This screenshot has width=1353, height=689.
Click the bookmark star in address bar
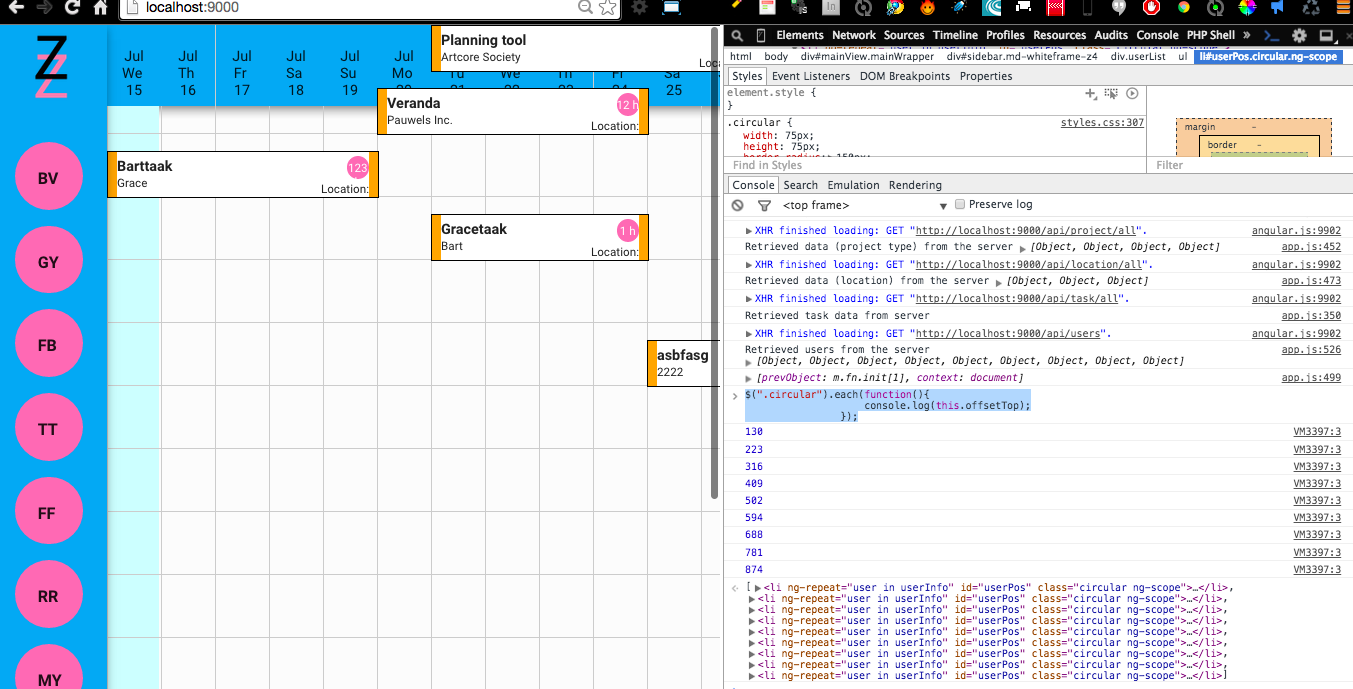point(607,8)
